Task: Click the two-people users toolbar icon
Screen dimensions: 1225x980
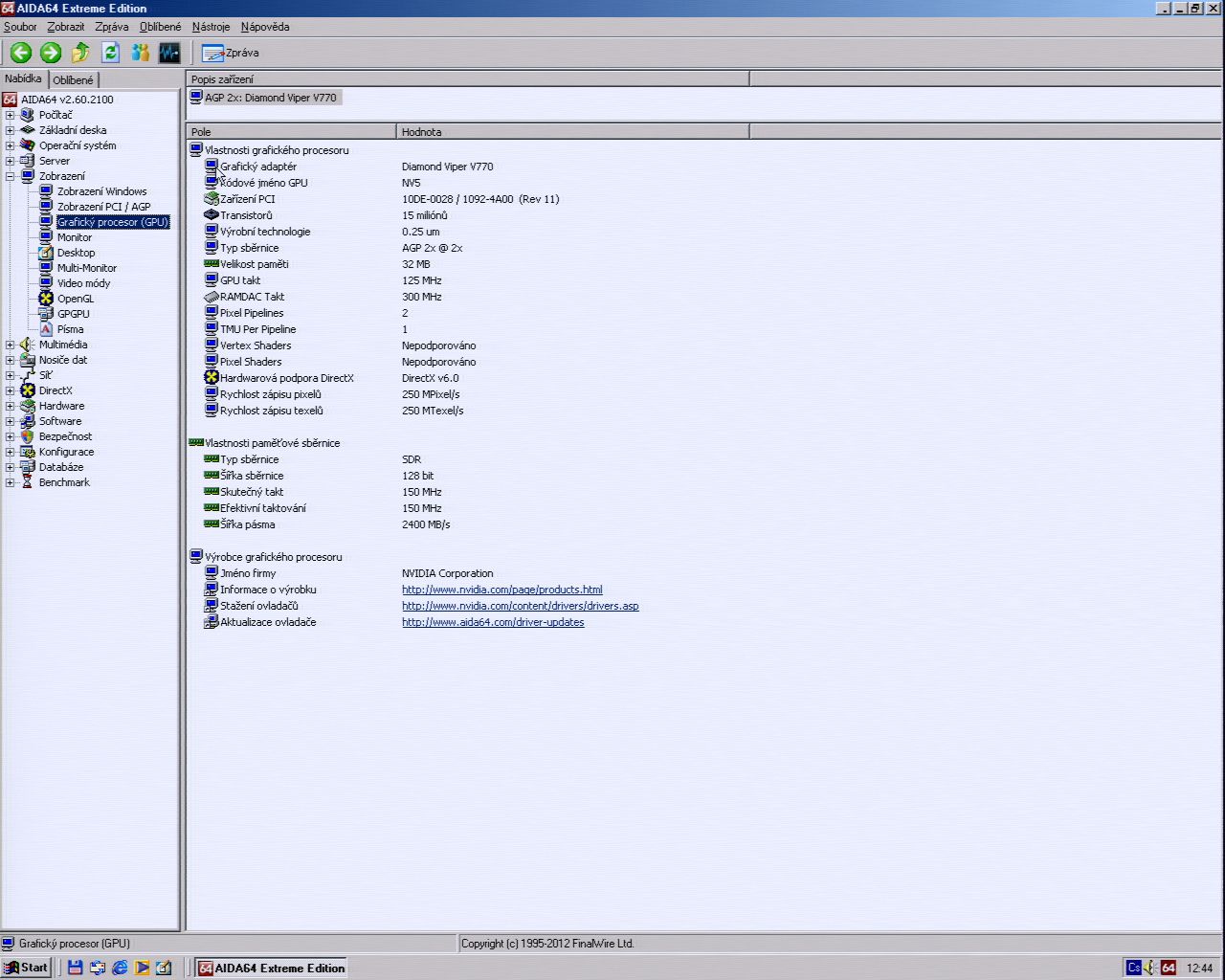Action: pyautogui.click(x=140, y=53)
